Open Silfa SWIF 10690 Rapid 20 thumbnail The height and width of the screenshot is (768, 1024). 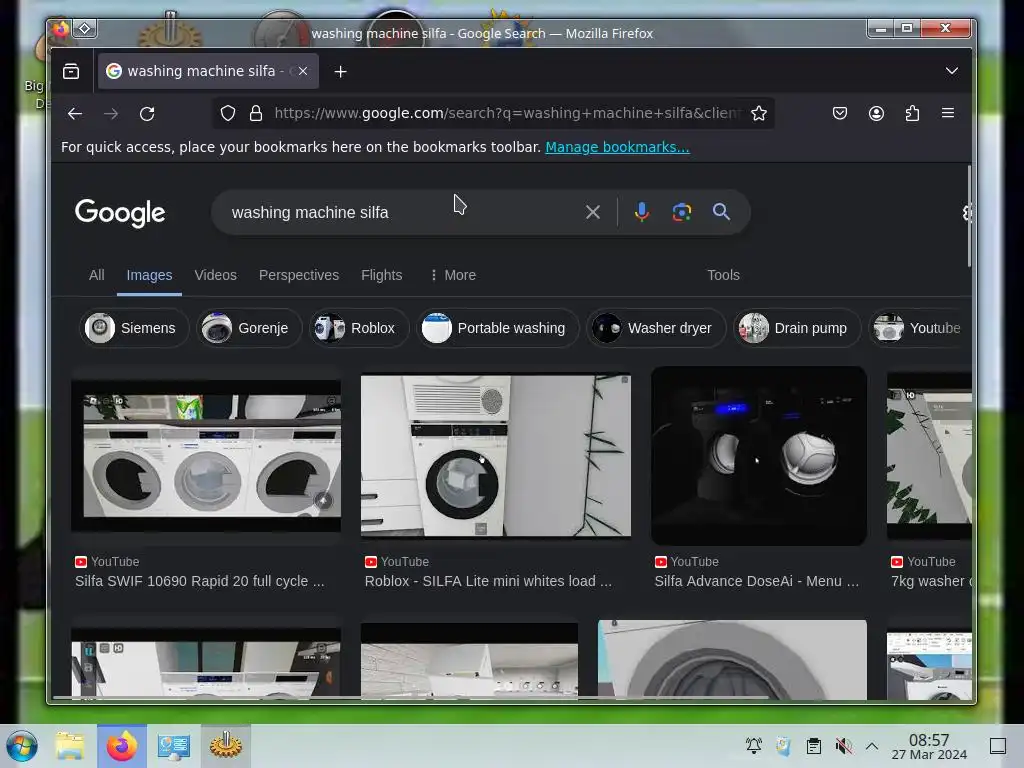pyautogui.click(x=206, y=456)
